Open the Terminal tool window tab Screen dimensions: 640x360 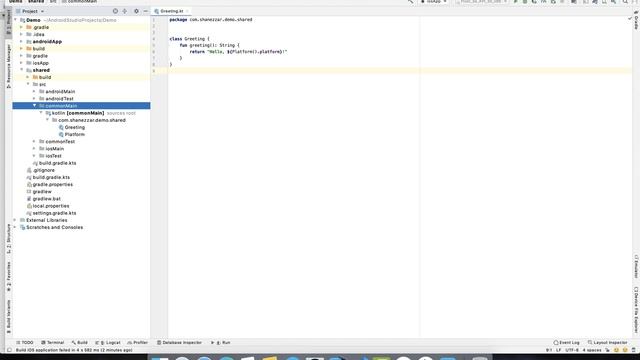click(53, 342)
